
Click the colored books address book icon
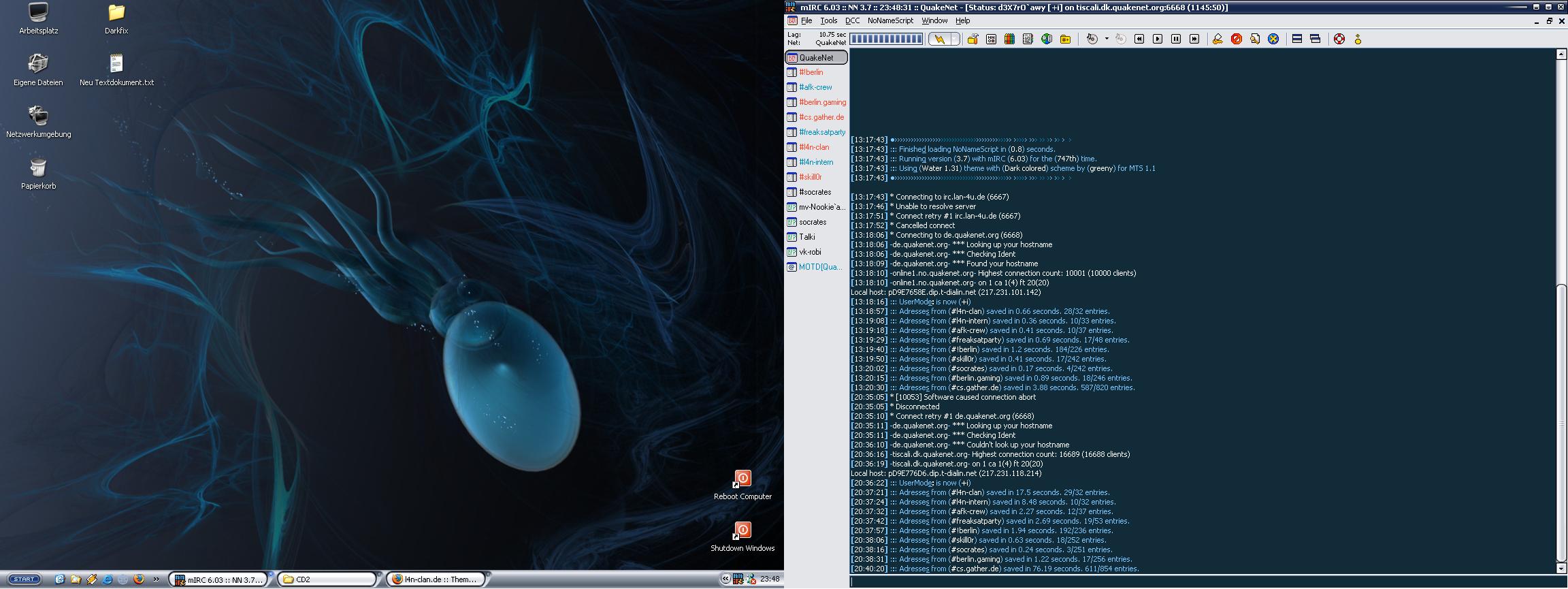tap(1009, 39)
